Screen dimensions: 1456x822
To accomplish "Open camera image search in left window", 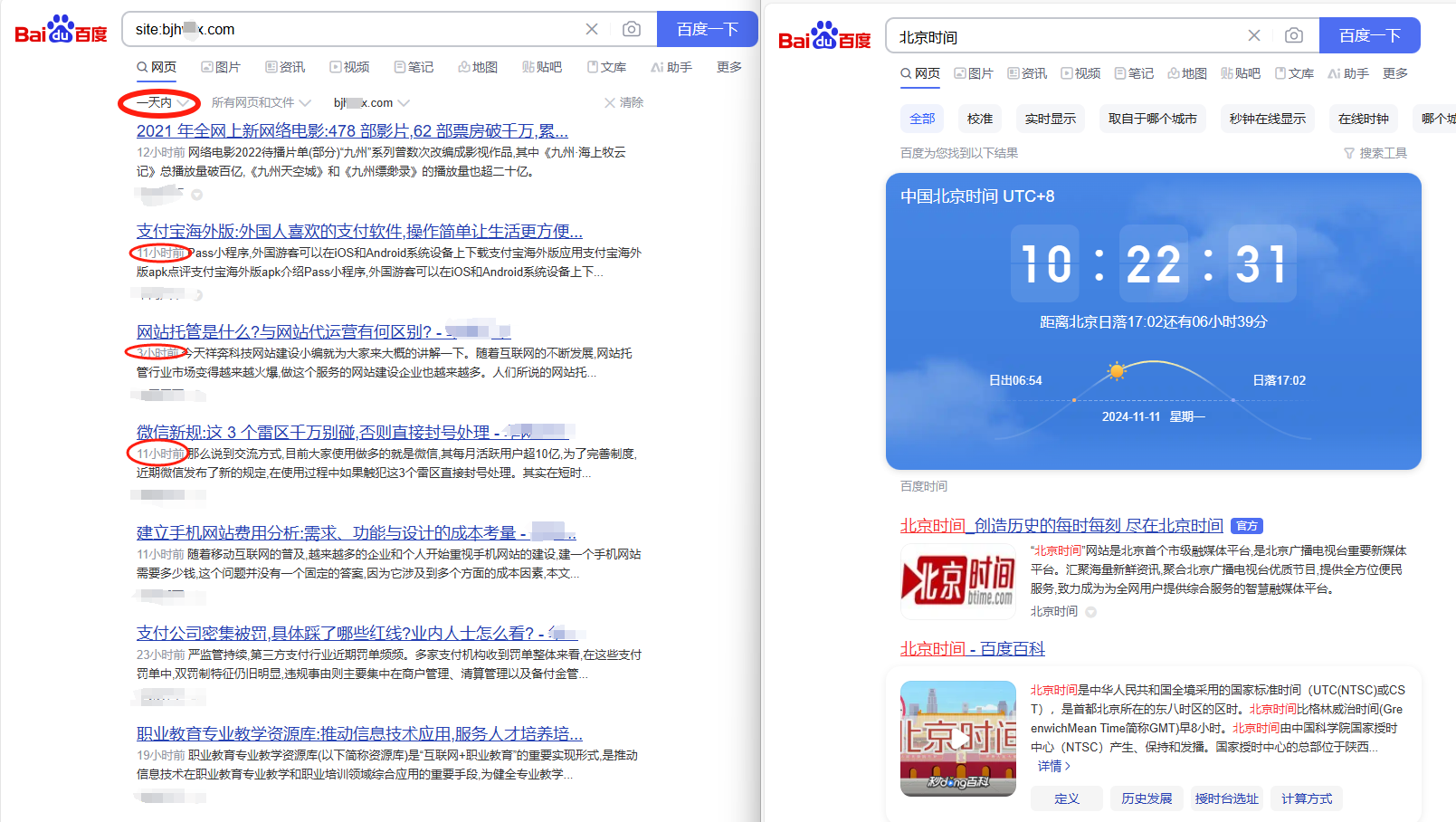I will [632, 29].
